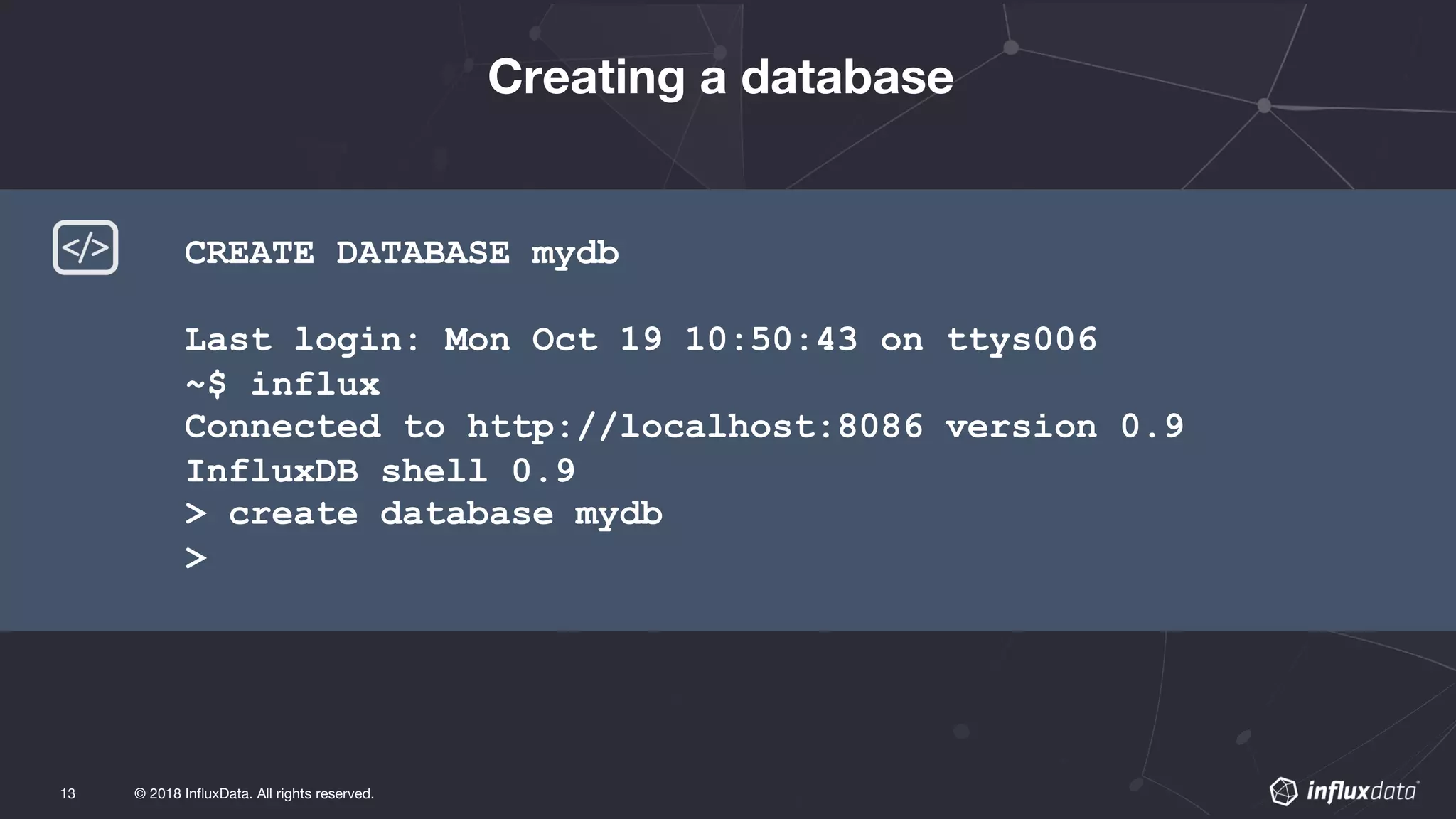Click the empty '>' prompt line

(x=196, y=557)
